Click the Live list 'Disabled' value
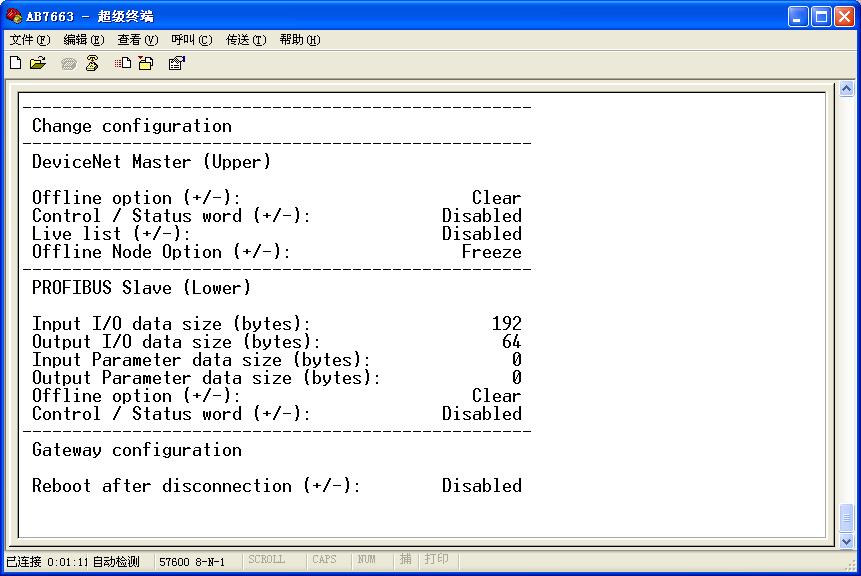Viewport: 861px width, 576px height. [x=482, y=234]
